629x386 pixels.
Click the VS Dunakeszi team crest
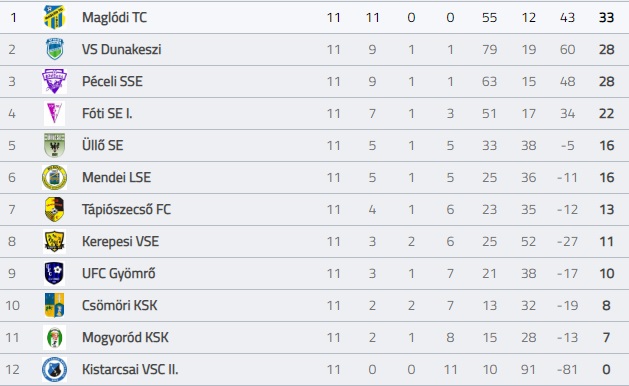54,49
